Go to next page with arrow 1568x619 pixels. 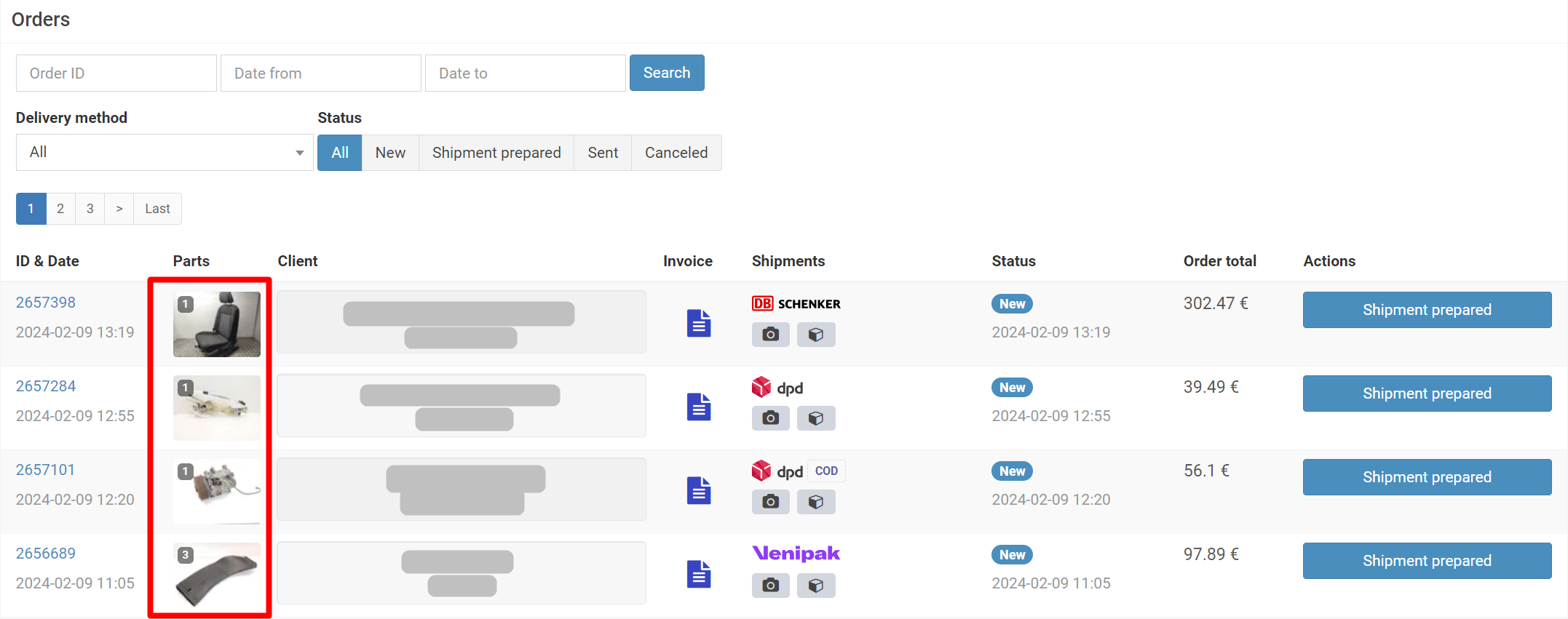(x=119, y=209)
